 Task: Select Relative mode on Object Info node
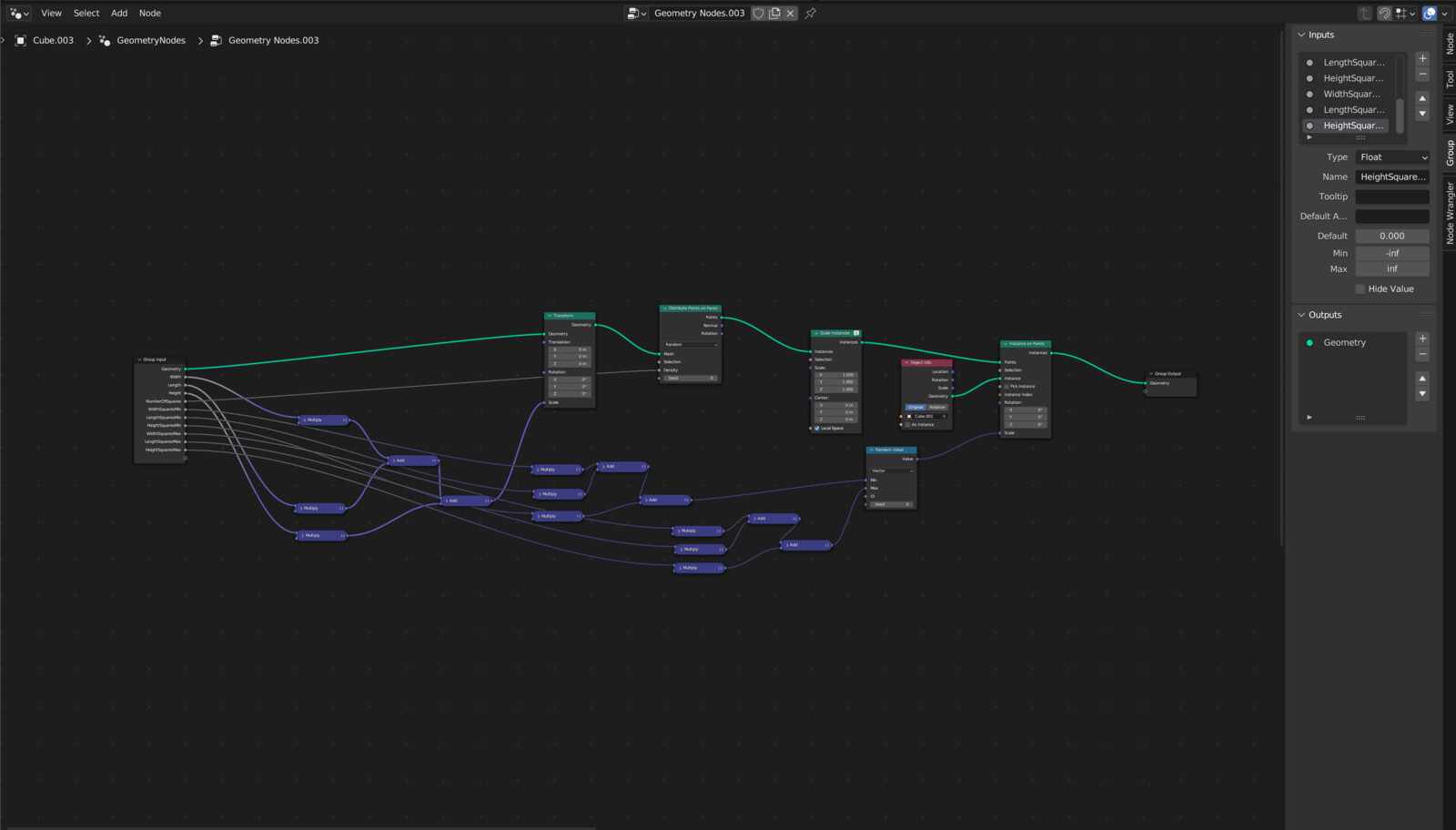click(937, 408)
